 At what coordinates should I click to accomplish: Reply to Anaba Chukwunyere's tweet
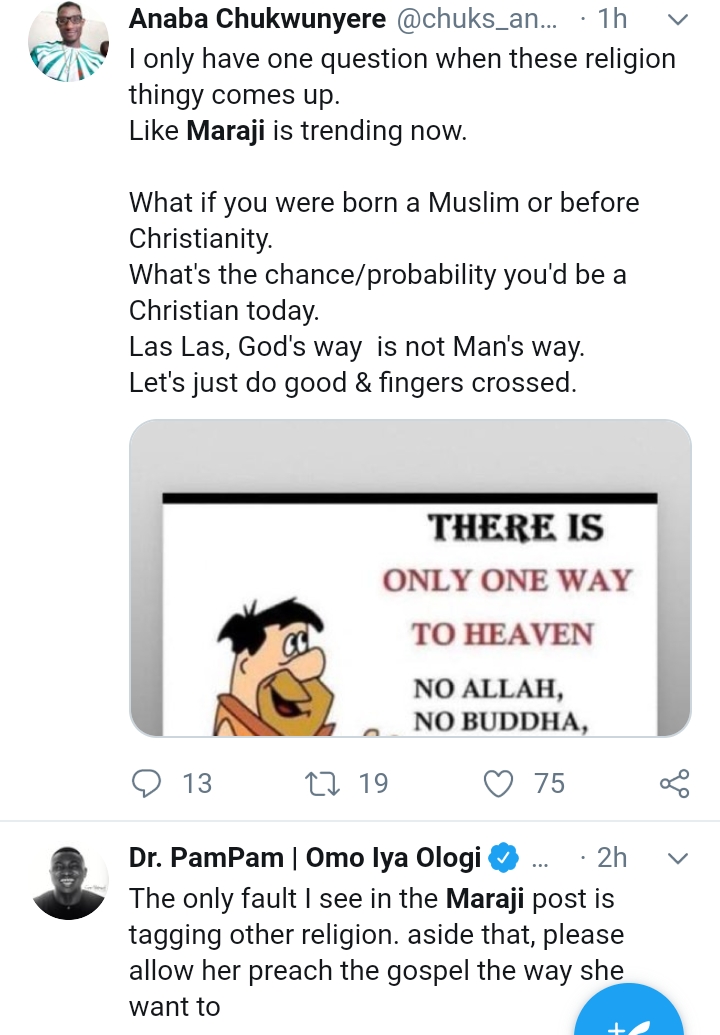coord(147,783)
